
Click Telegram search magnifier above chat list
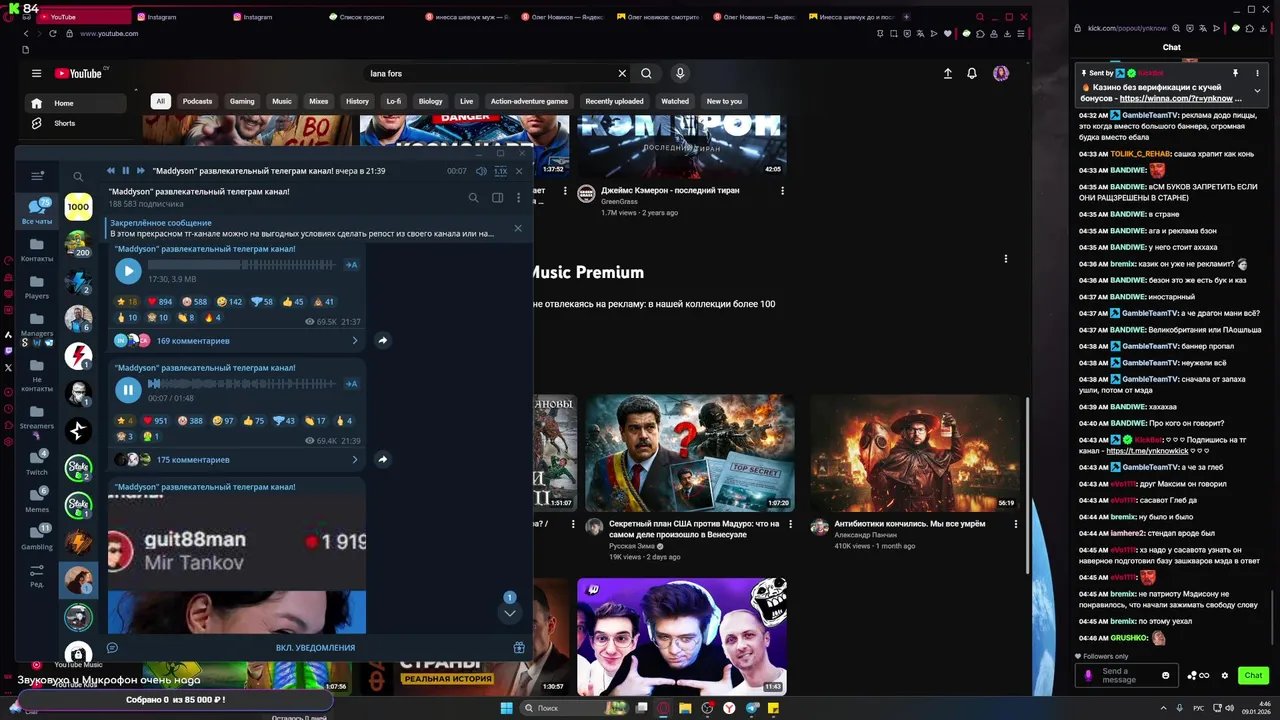click(x=78, y=177)
